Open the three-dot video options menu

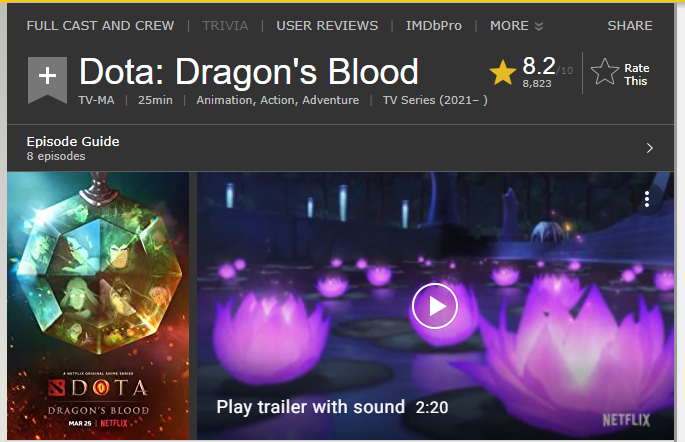(x=647, y=198)
